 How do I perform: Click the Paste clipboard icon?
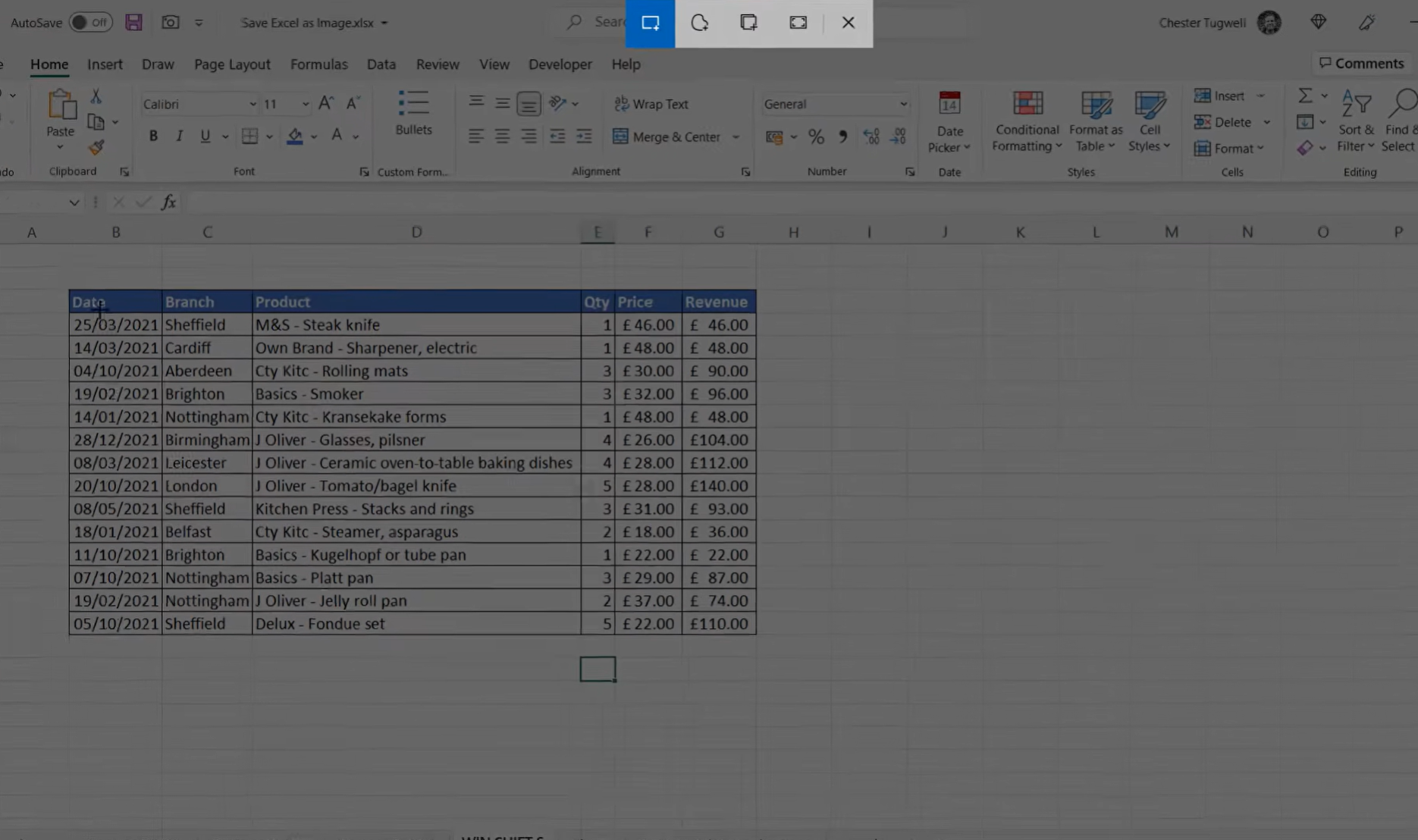(61, 106)
